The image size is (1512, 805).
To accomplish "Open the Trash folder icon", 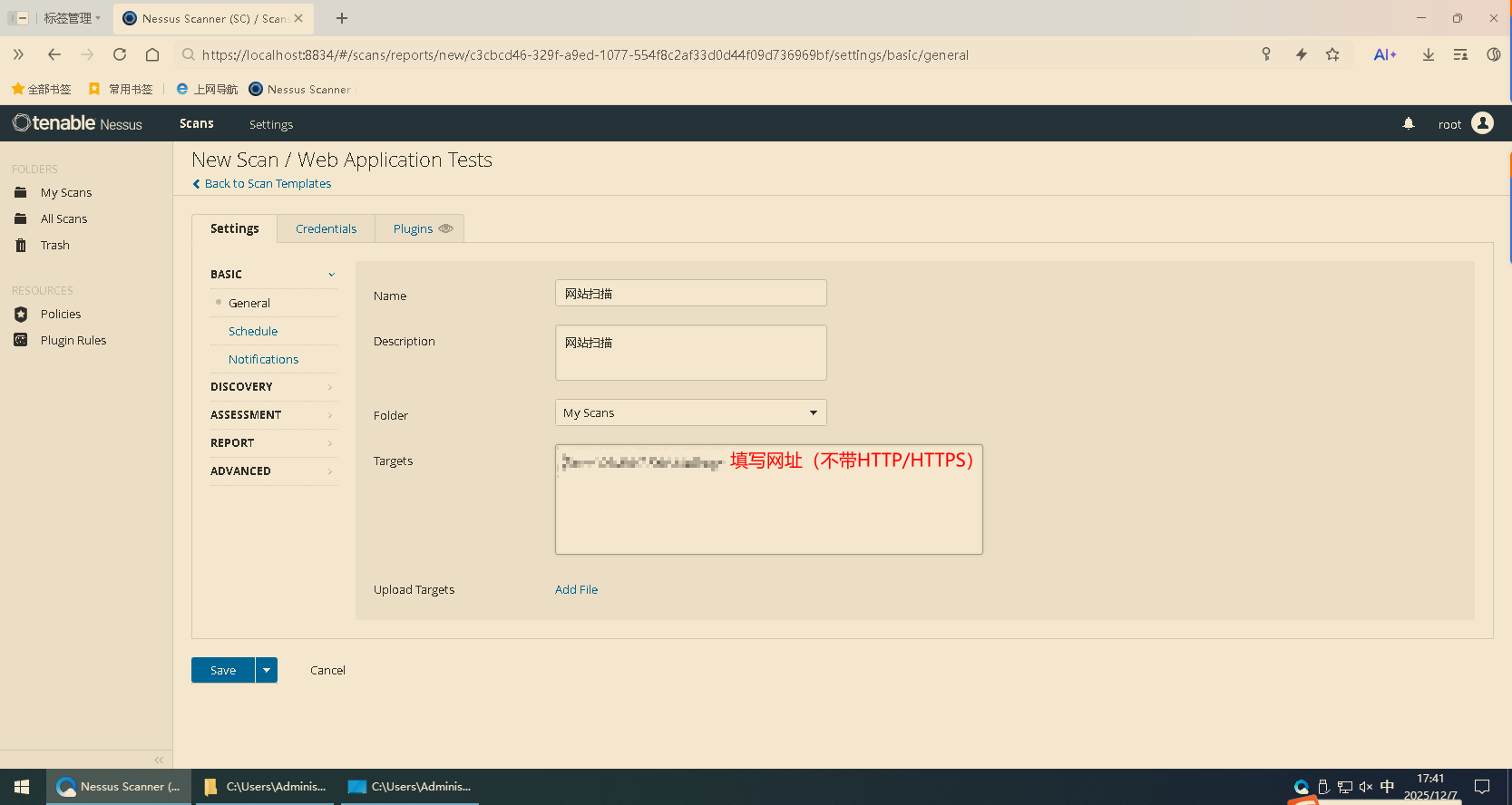I will click(21, 246).
